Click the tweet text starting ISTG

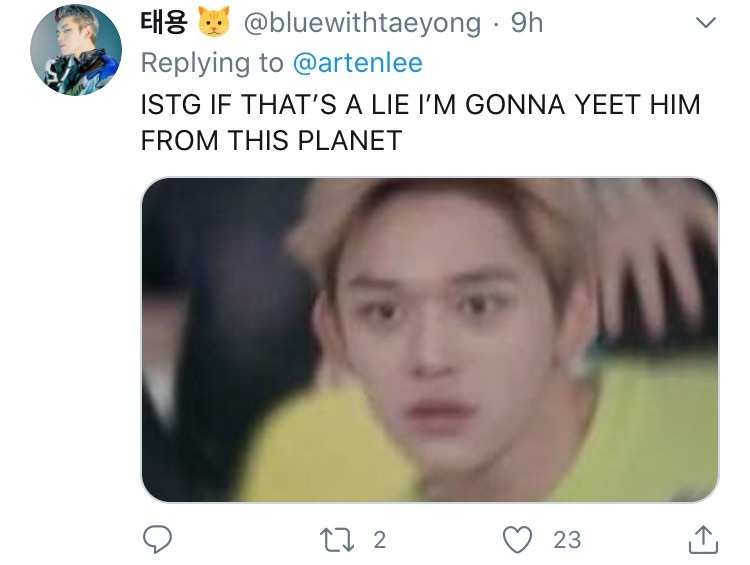coord(420,122)
